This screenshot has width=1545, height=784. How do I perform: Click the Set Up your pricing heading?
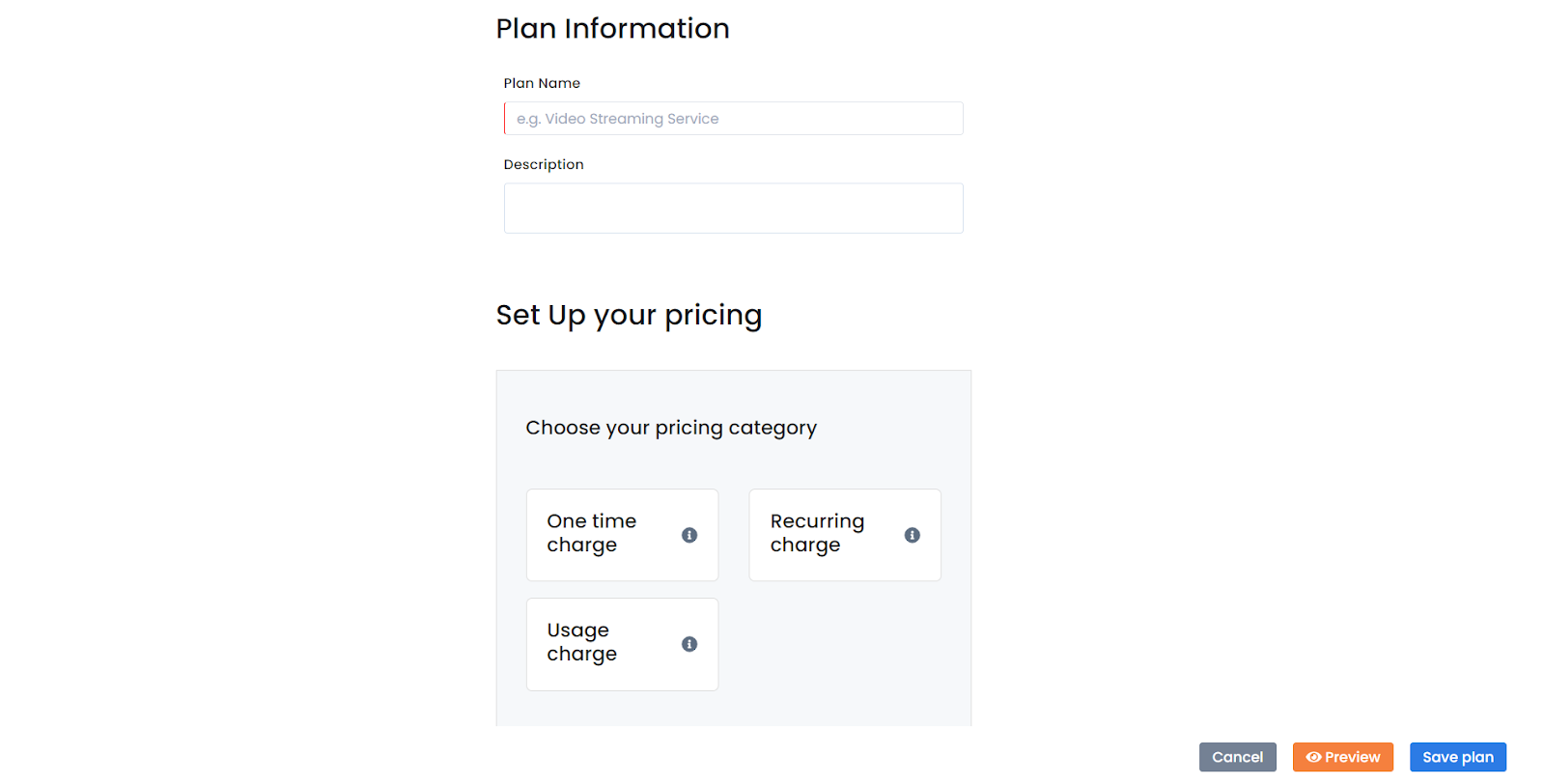click(x=629, y=315)
